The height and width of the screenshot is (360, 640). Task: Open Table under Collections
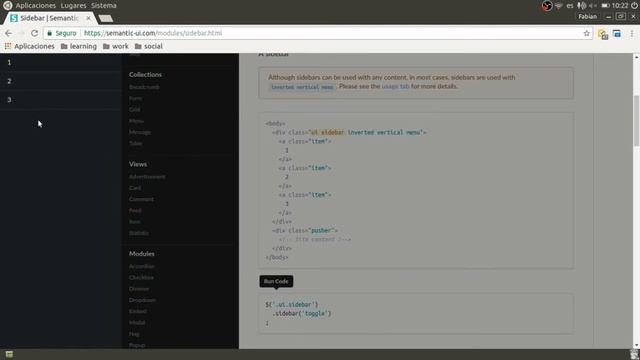pos(136,143)
